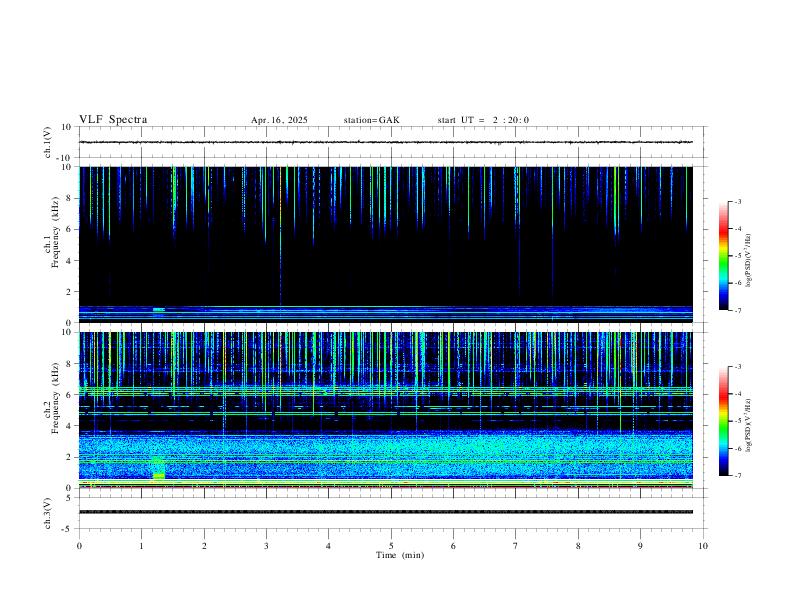
Task: Click the 'ch.1(V)' waveform axis label
Action: [x=47, y=142]
